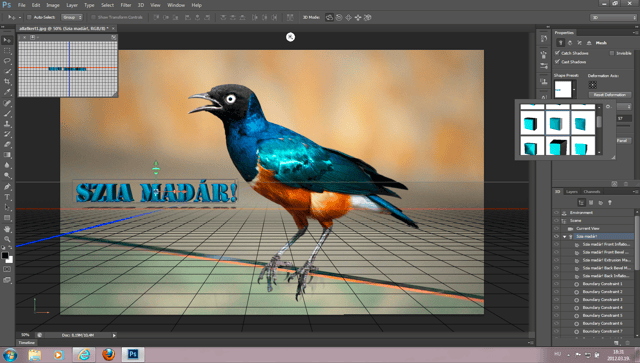Open Deform properties icon in Properties panel
Image resolution: width=640 pixels, height=363 pixels.
point(570,42)
